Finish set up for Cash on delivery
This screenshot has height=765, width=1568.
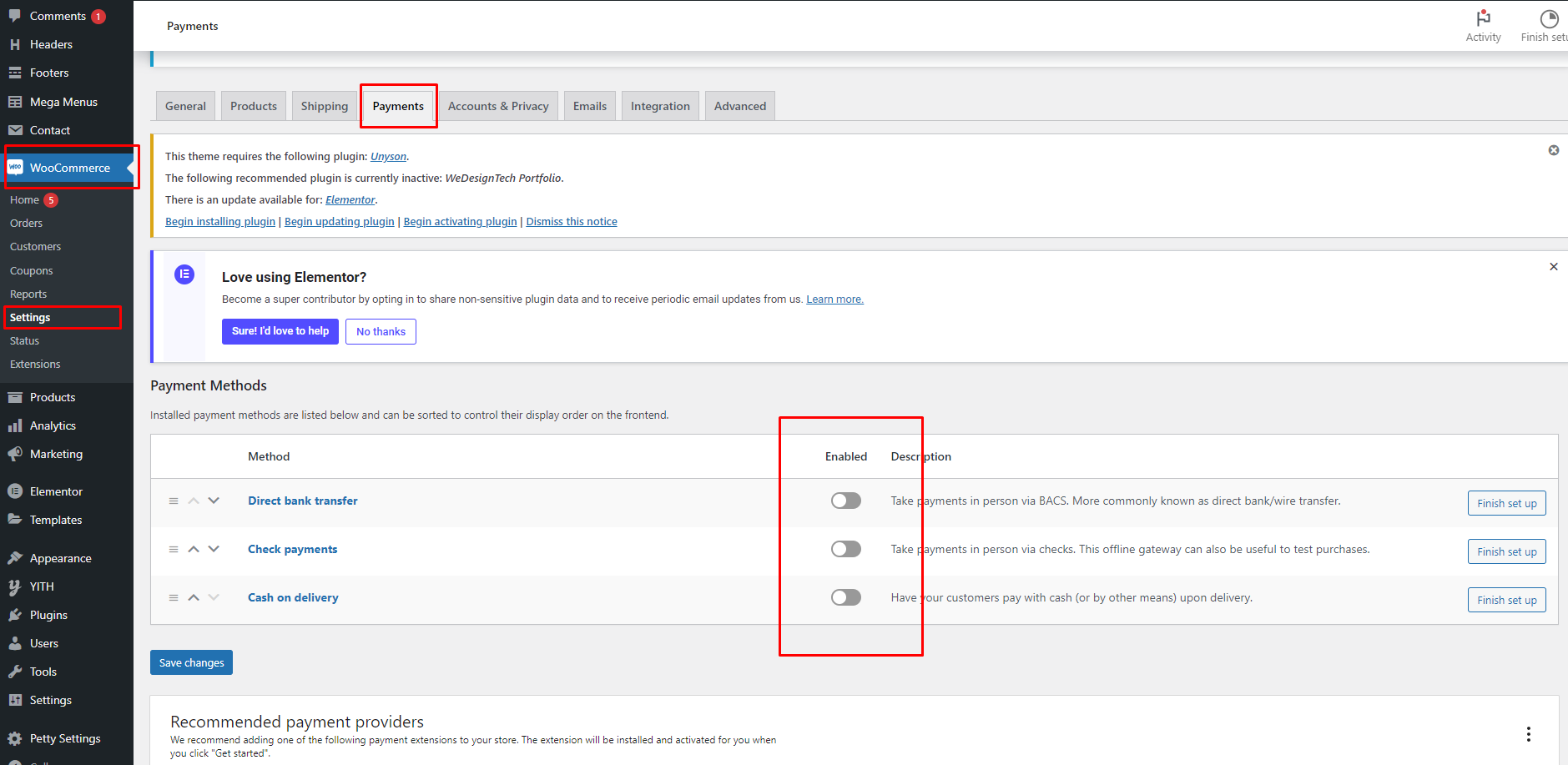[x=1506, y=600]
